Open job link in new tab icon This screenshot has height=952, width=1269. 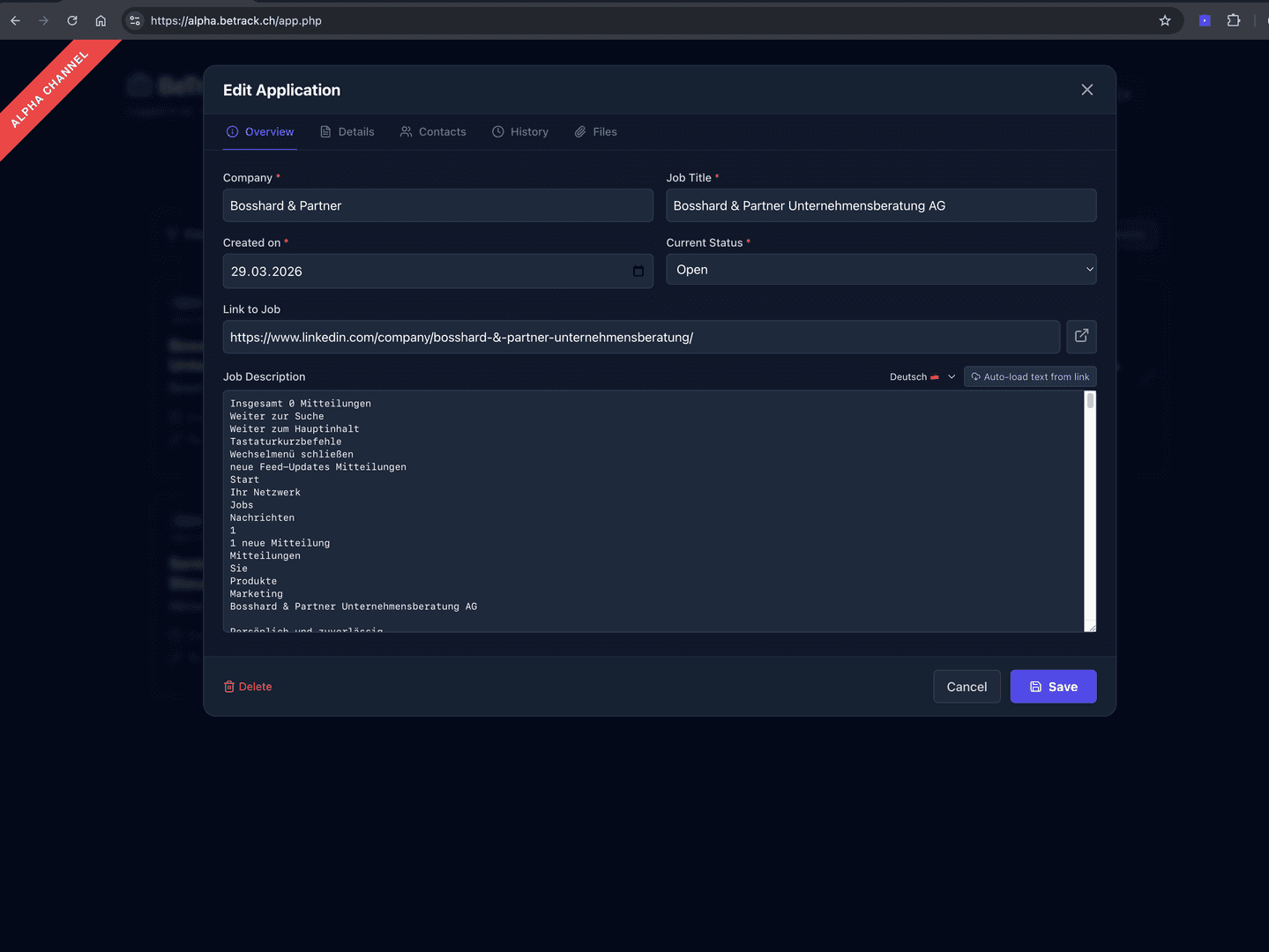tap(1081, 337)
